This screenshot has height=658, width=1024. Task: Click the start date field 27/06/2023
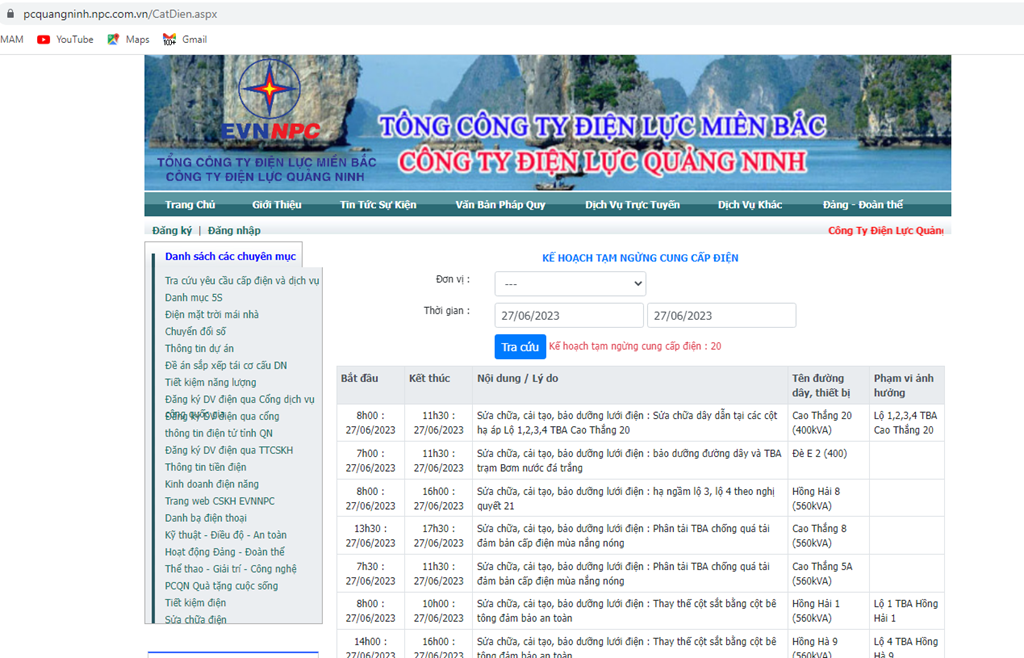coord(569,315)
